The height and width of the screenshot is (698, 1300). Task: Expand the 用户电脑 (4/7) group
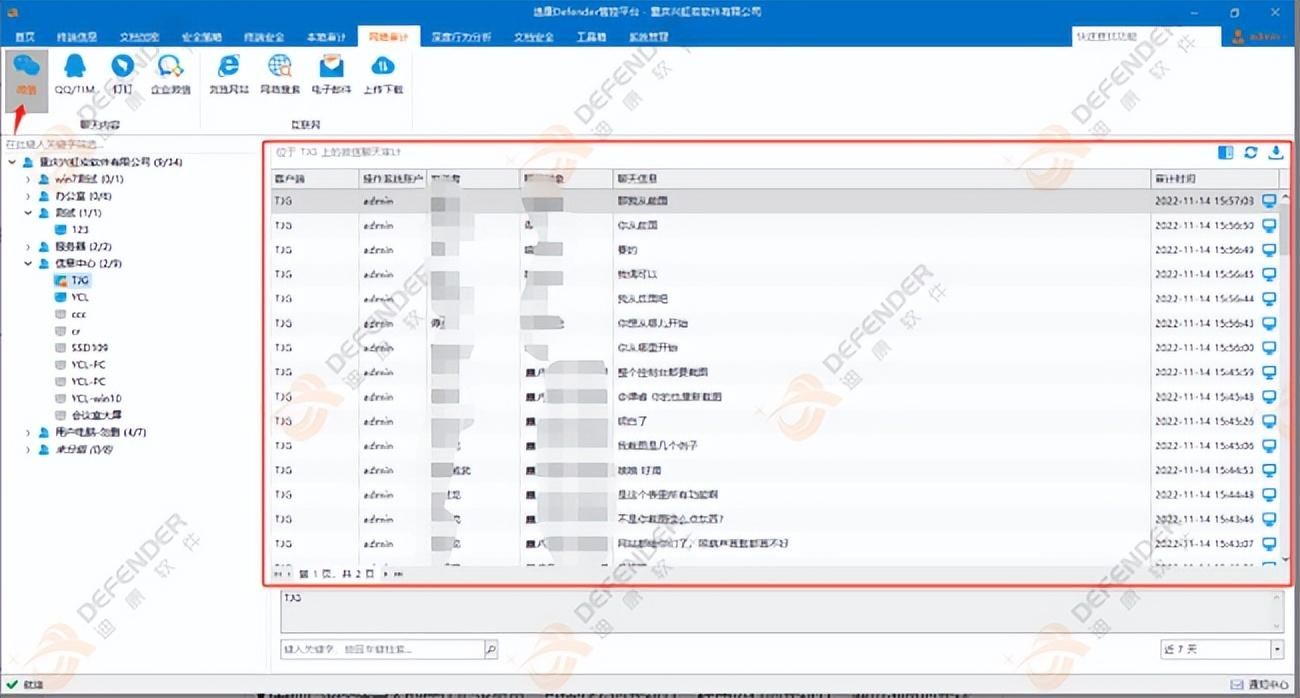point(29,433)
